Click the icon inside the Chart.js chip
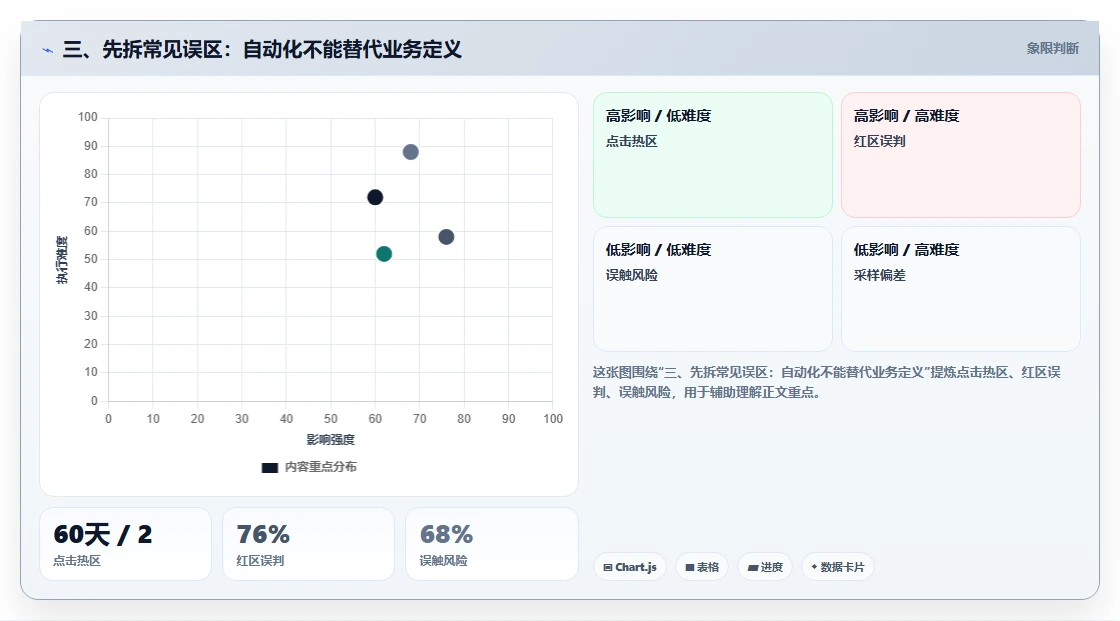This screenshot has height=621, width=1120. pyautogui.click(x=608, y=567)
